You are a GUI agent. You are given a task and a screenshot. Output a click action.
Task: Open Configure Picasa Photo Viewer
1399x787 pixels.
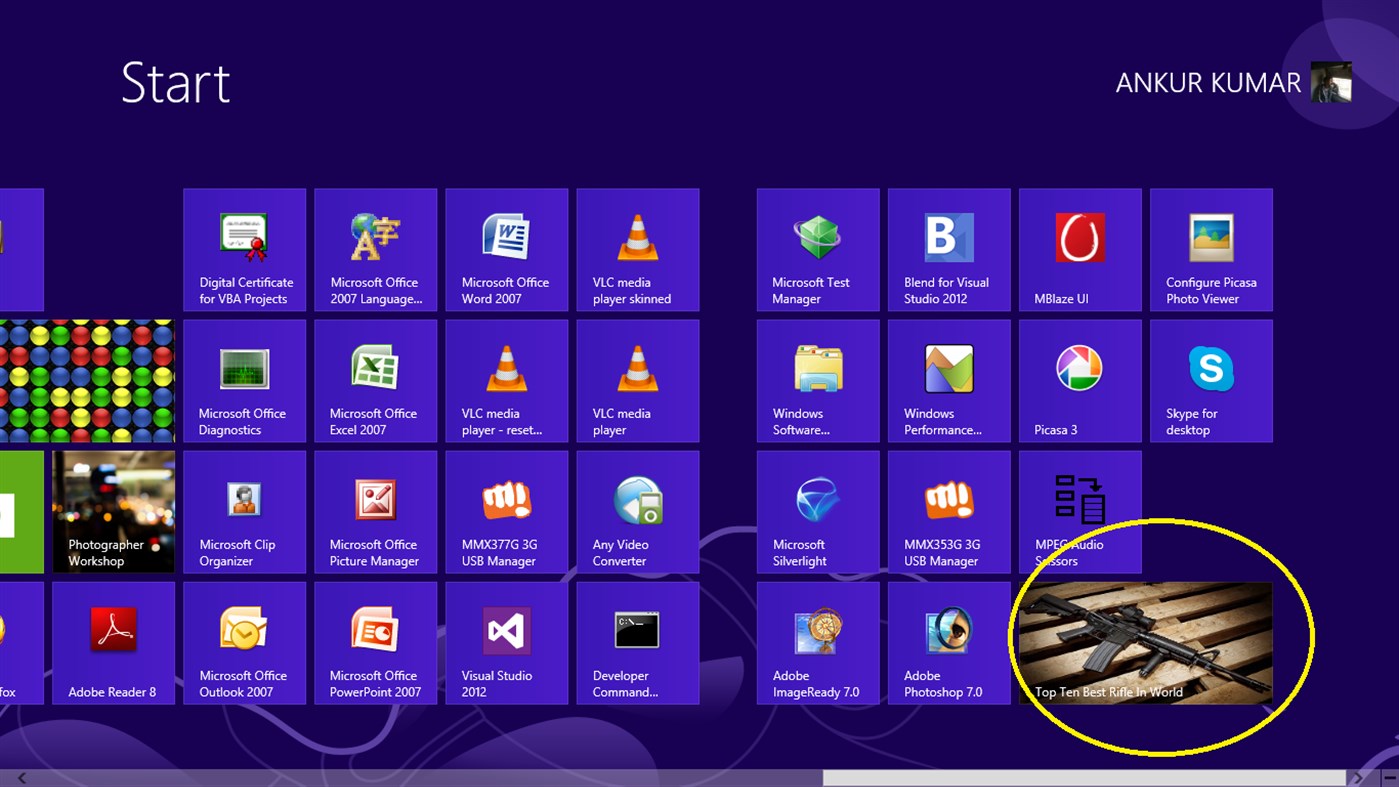[1211, 250]
